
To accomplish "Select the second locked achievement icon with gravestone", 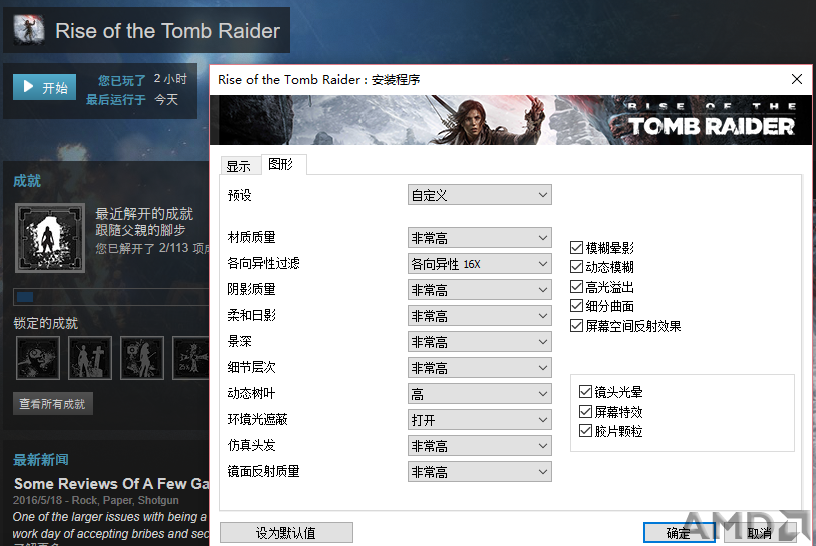I will [x=90, y=358].
